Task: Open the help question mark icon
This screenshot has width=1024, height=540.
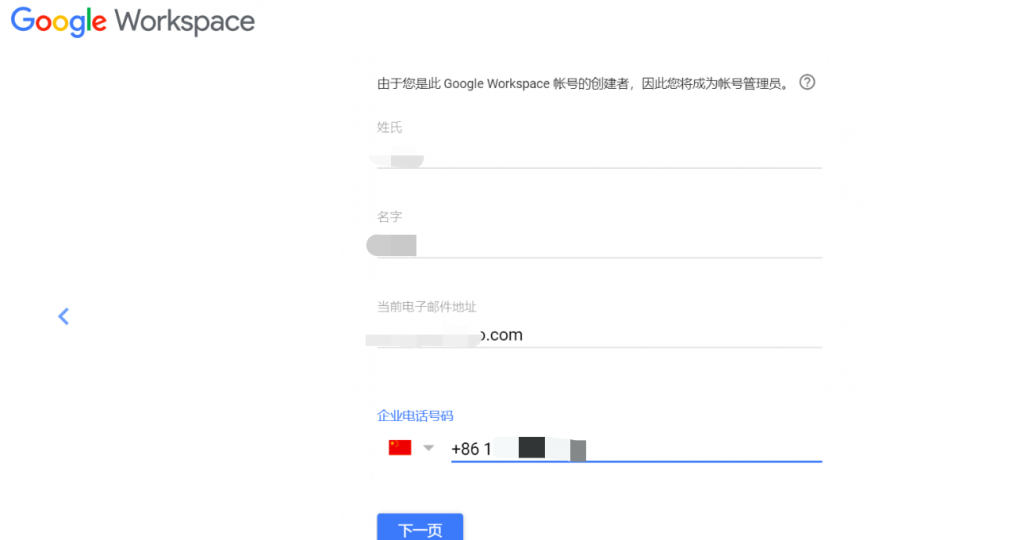Action: 807,82
